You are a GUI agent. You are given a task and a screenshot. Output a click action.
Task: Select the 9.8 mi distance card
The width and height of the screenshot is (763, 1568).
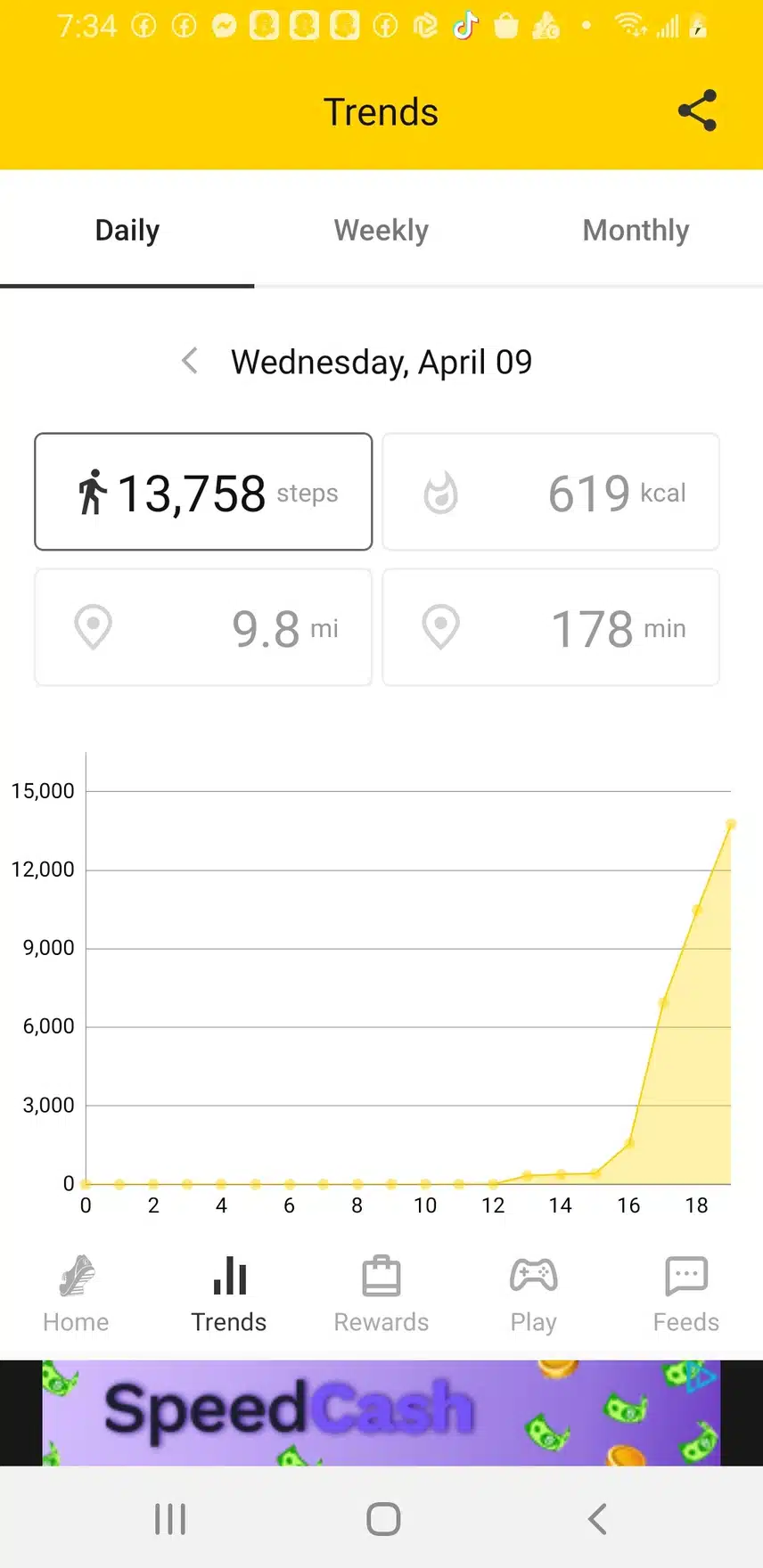[x=203, y=627]
